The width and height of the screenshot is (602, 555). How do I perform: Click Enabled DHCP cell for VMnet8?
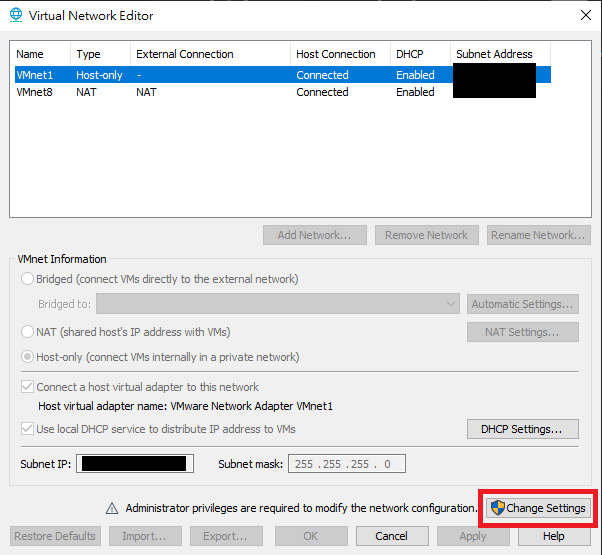point(415,92)
